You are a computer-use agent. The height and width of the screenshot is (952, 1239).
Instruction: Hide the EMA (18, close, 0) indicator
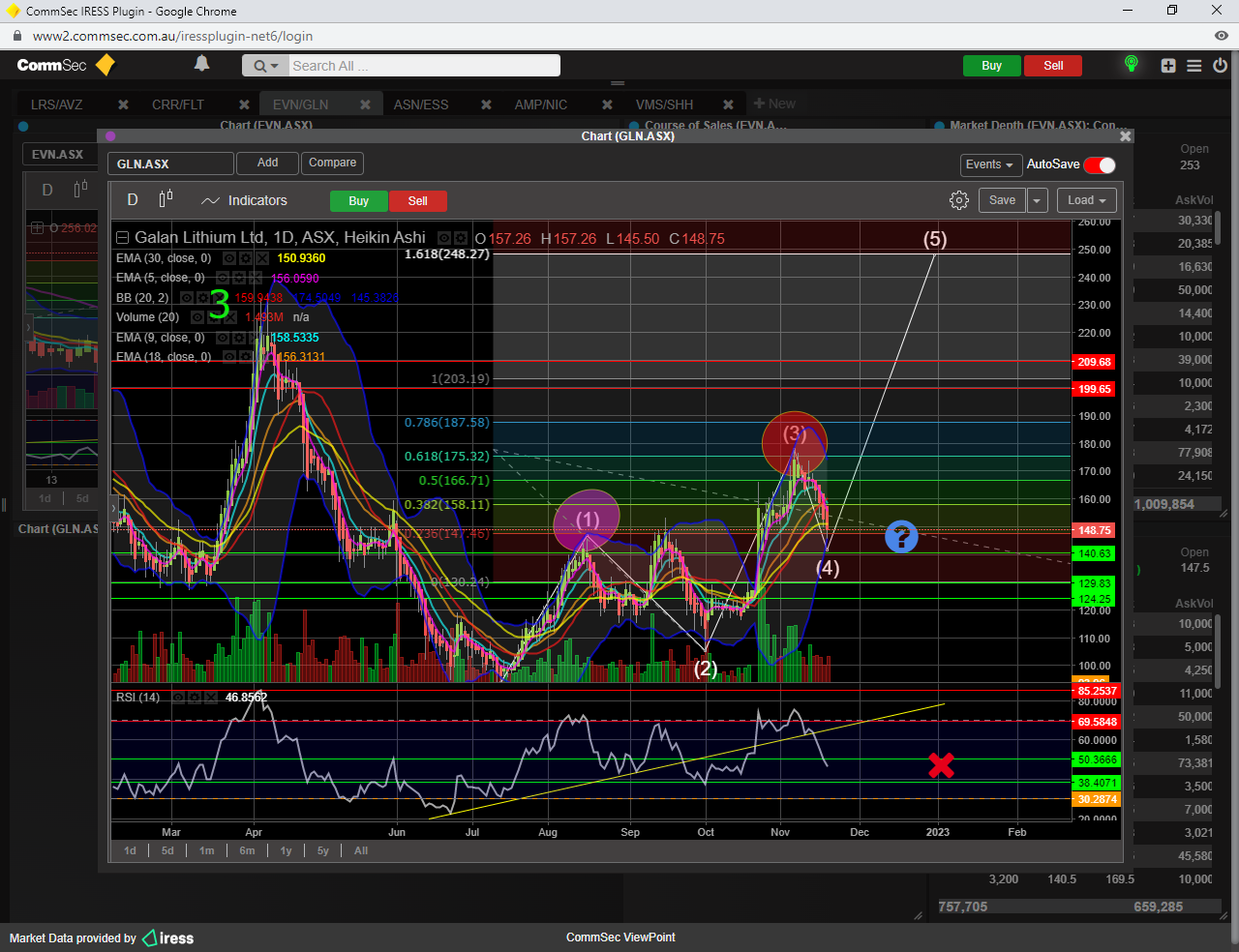tap(229, 357)
